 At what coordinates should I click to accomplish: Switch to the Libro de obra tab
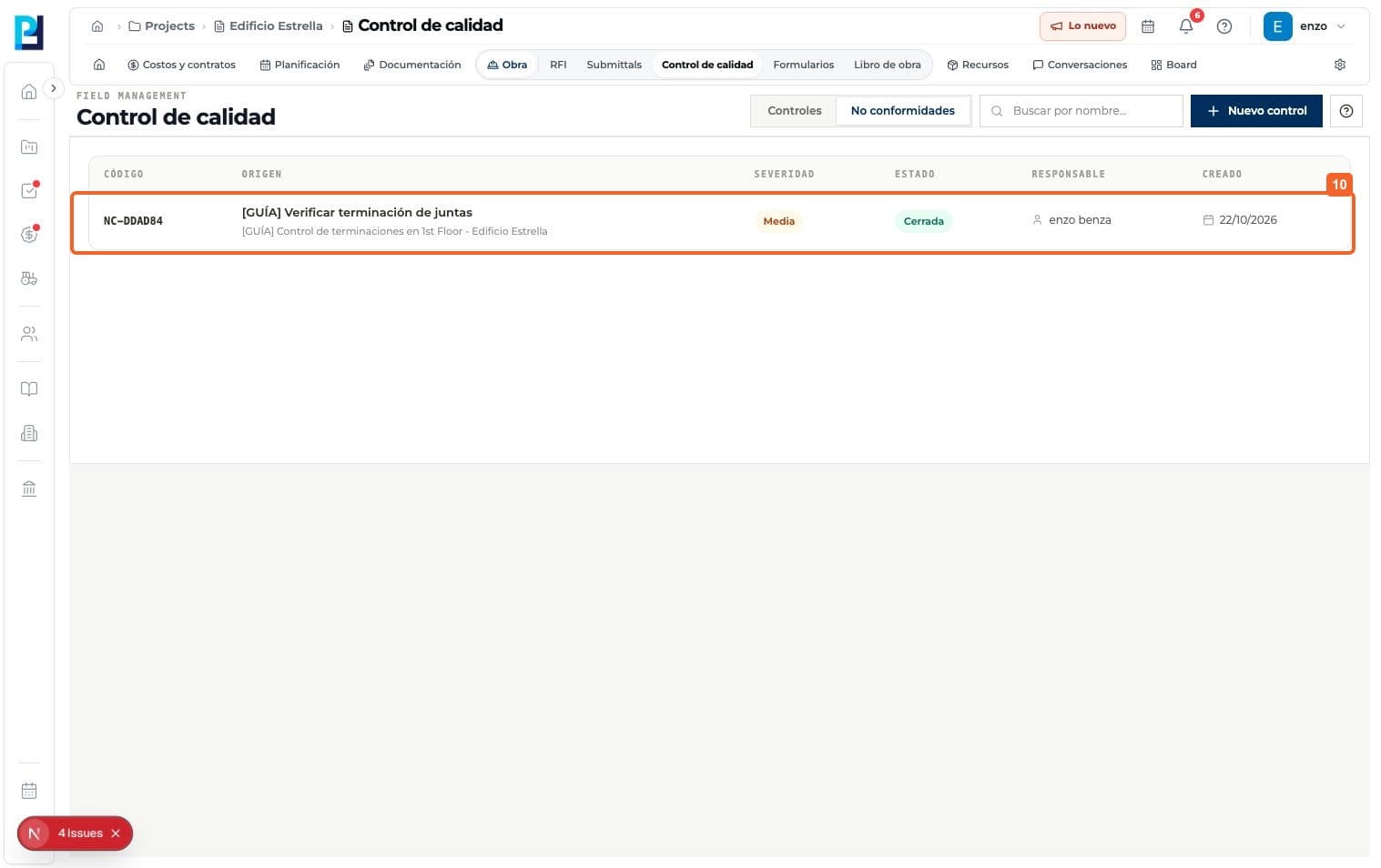[887, 65]
